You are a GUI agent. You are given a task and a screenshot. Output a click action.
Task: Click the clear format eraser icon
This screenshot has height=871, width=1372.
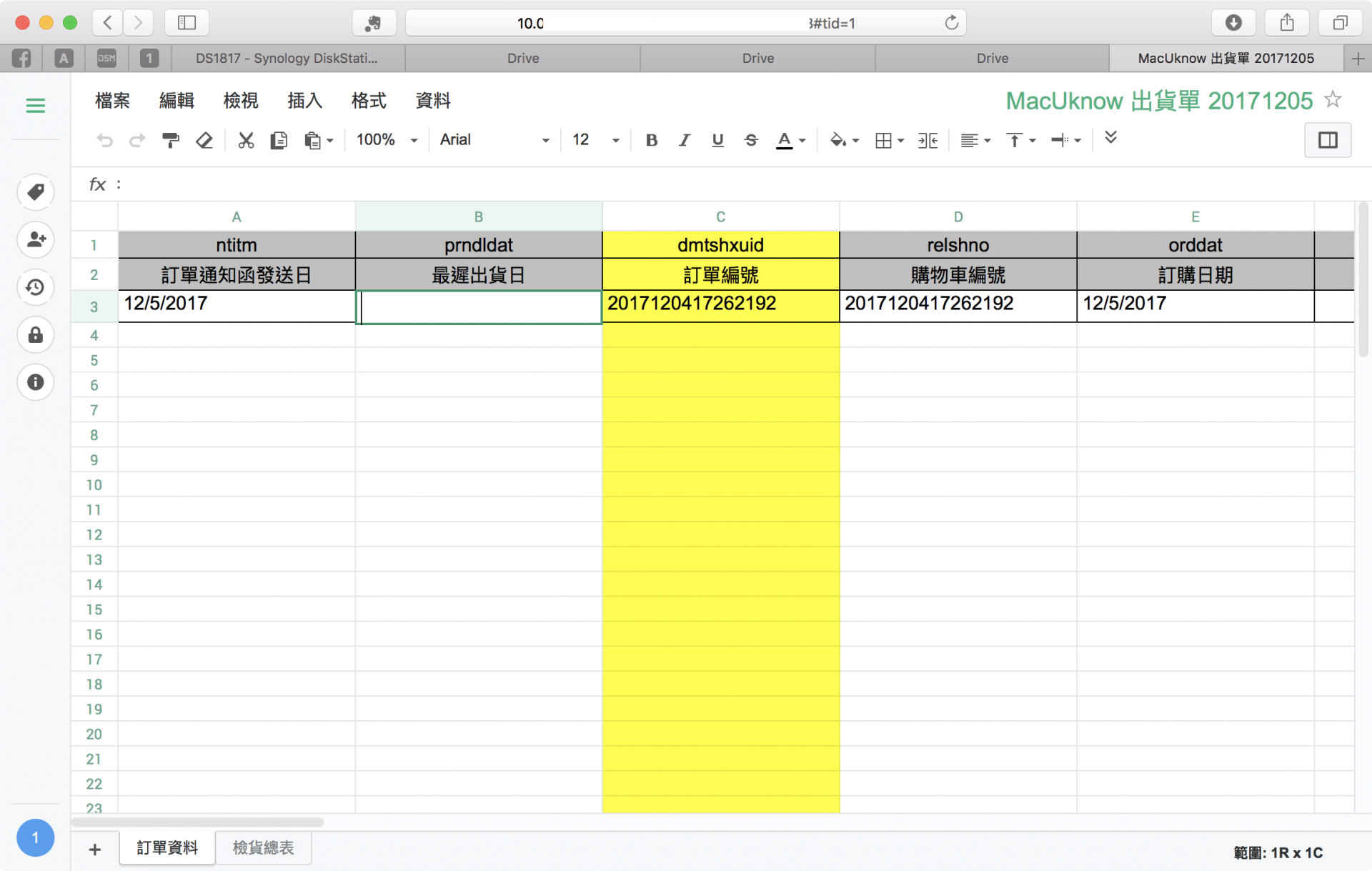204,140
